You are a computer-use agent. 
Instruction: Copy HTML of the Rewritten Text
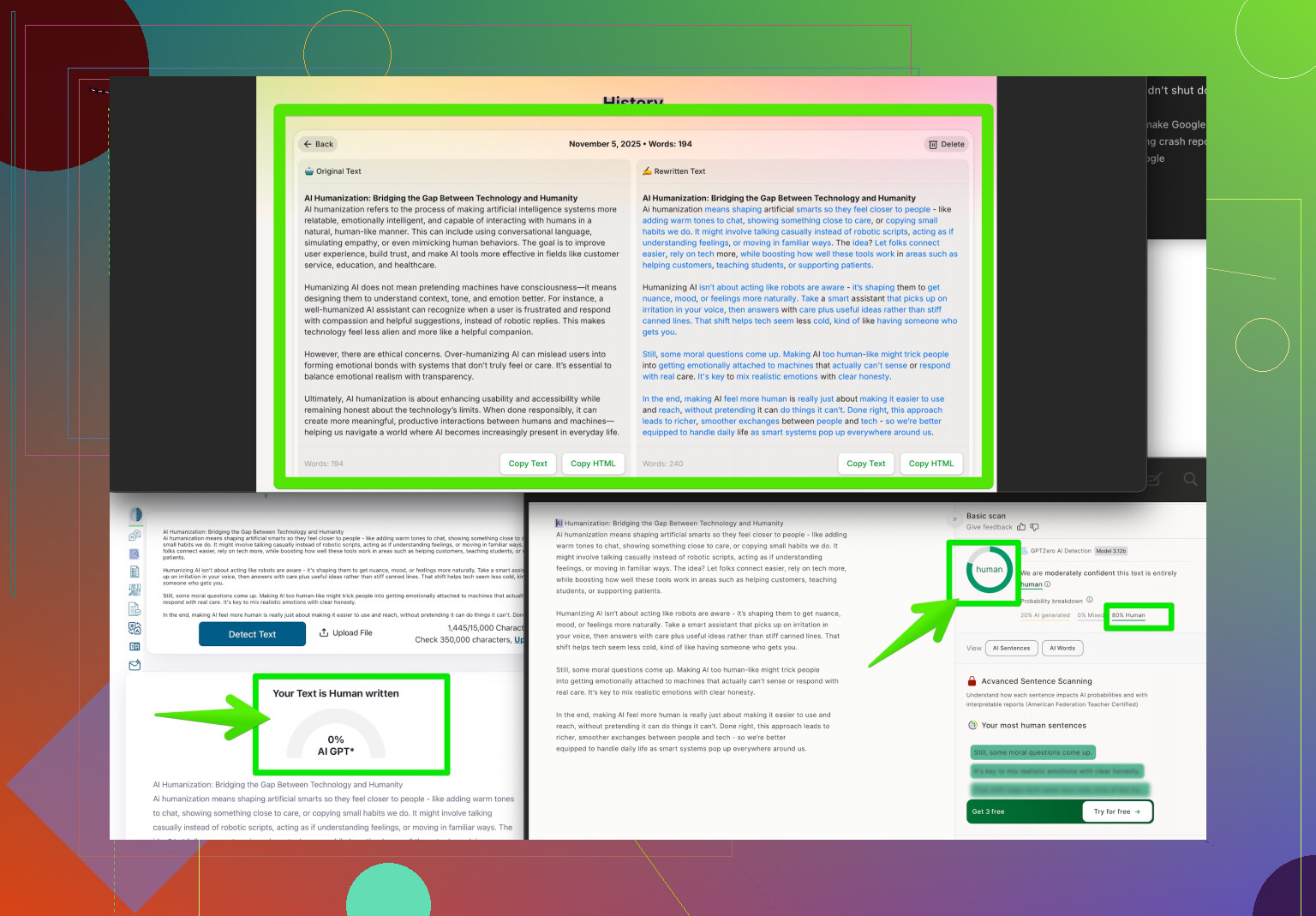pyautogui.click(x=930, y=464)
